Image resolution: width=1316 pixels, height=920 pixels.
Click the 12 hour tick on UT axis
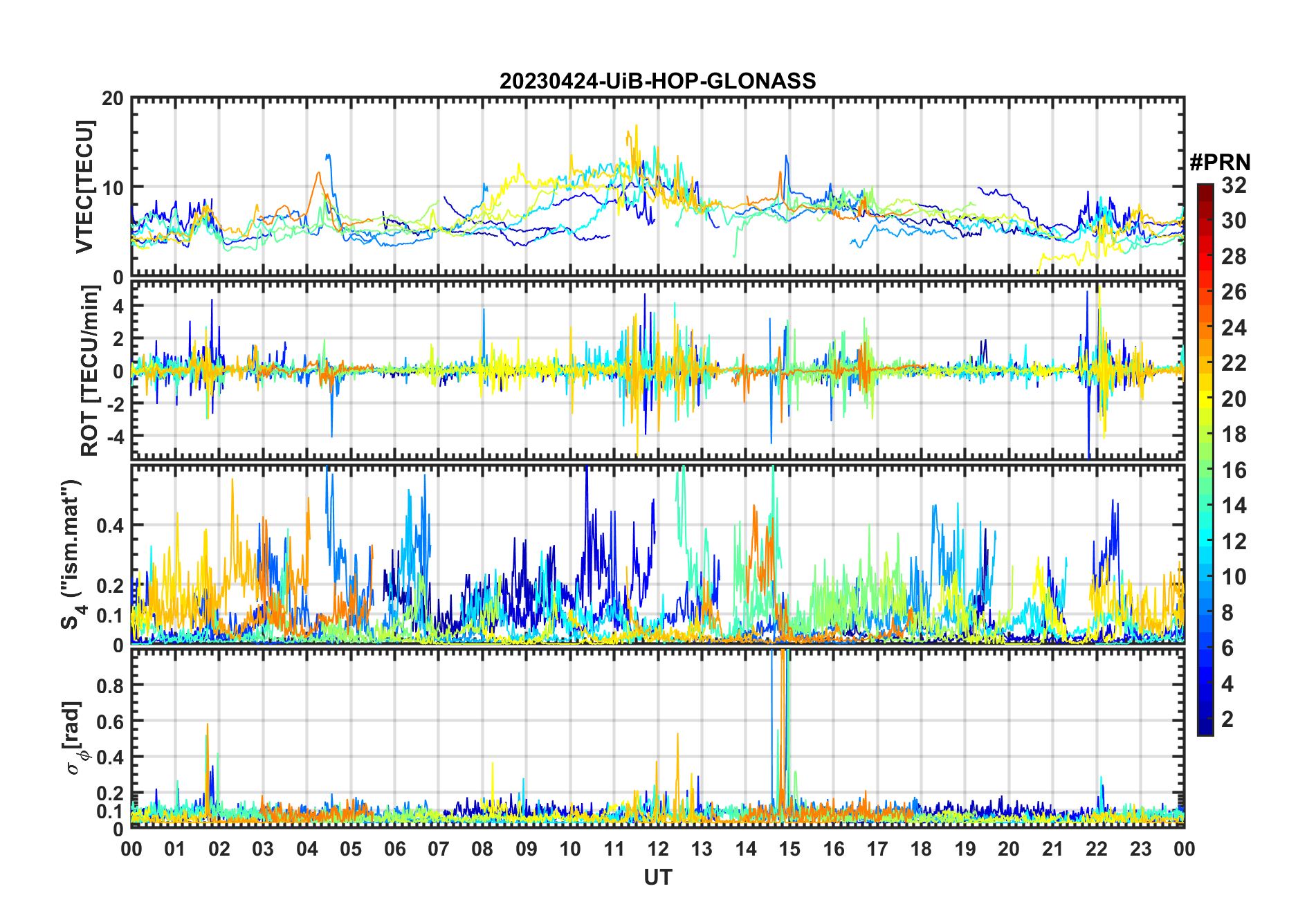(658, 849)
